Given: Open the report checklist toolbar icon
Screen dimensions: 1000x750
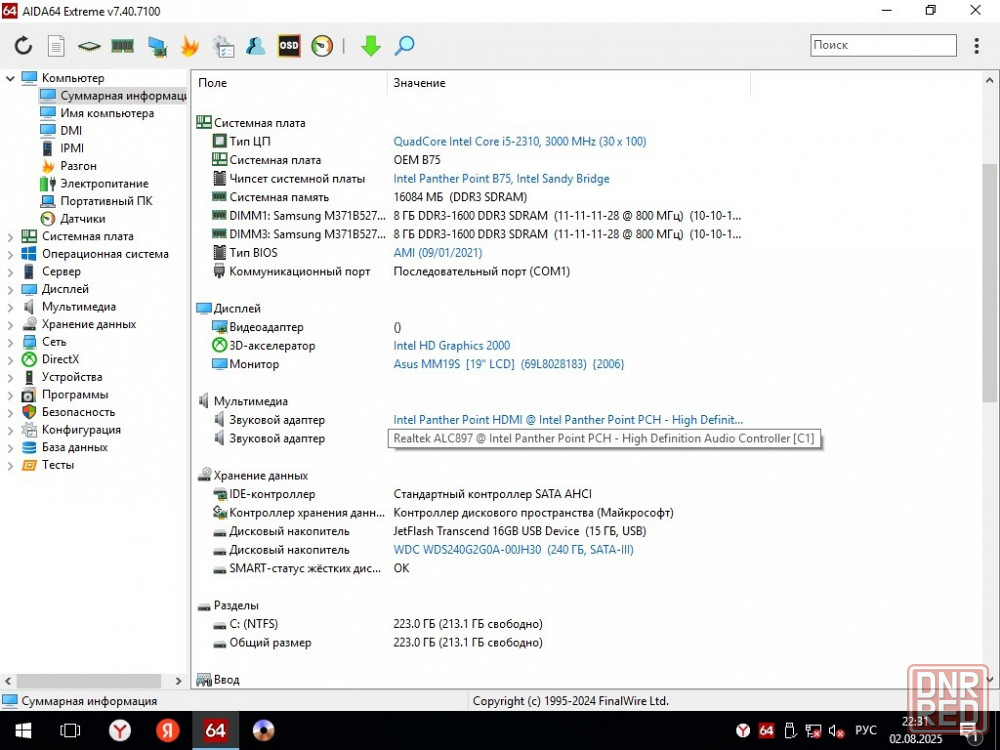Looking at the screenshot, I should pyautogui.click(x=223, y=46).
